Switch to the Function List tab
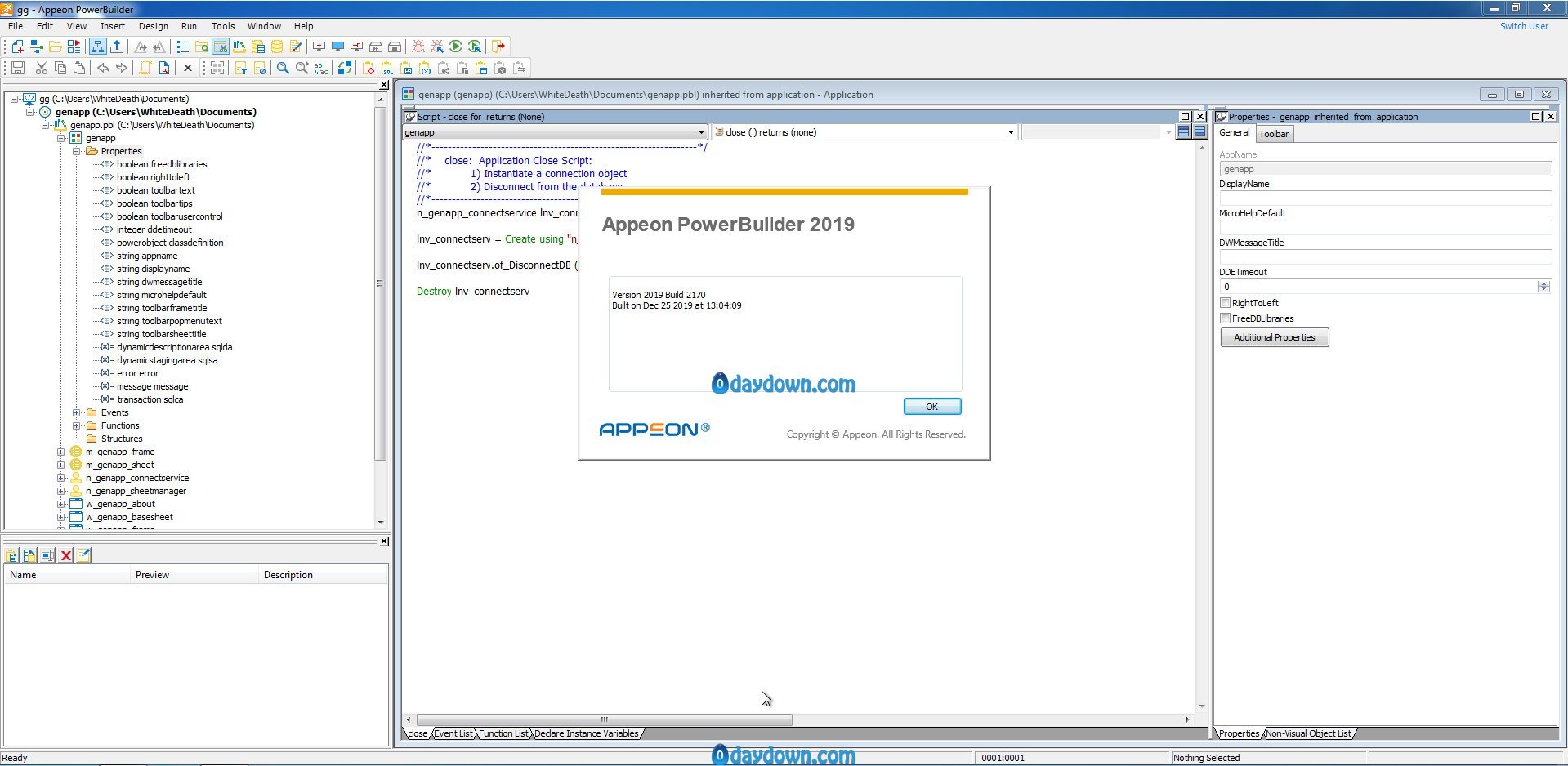The width and height of the screenshot is (1568, 766). (503, 733)
